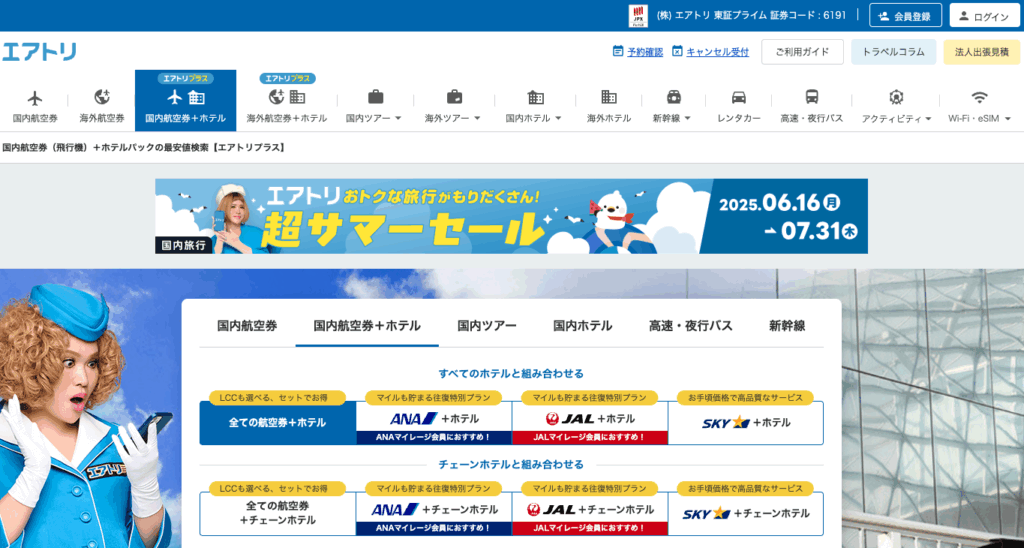Click the エアトリ logo

click(39, 52)
